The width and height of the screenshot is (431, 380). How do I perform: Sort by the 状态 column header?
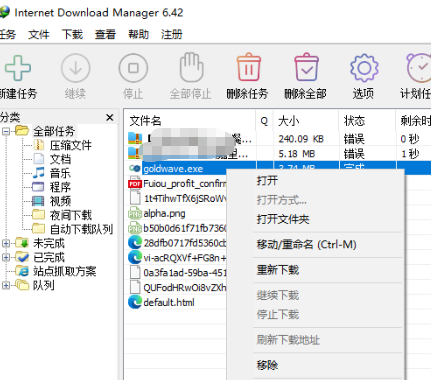[367, 121]
